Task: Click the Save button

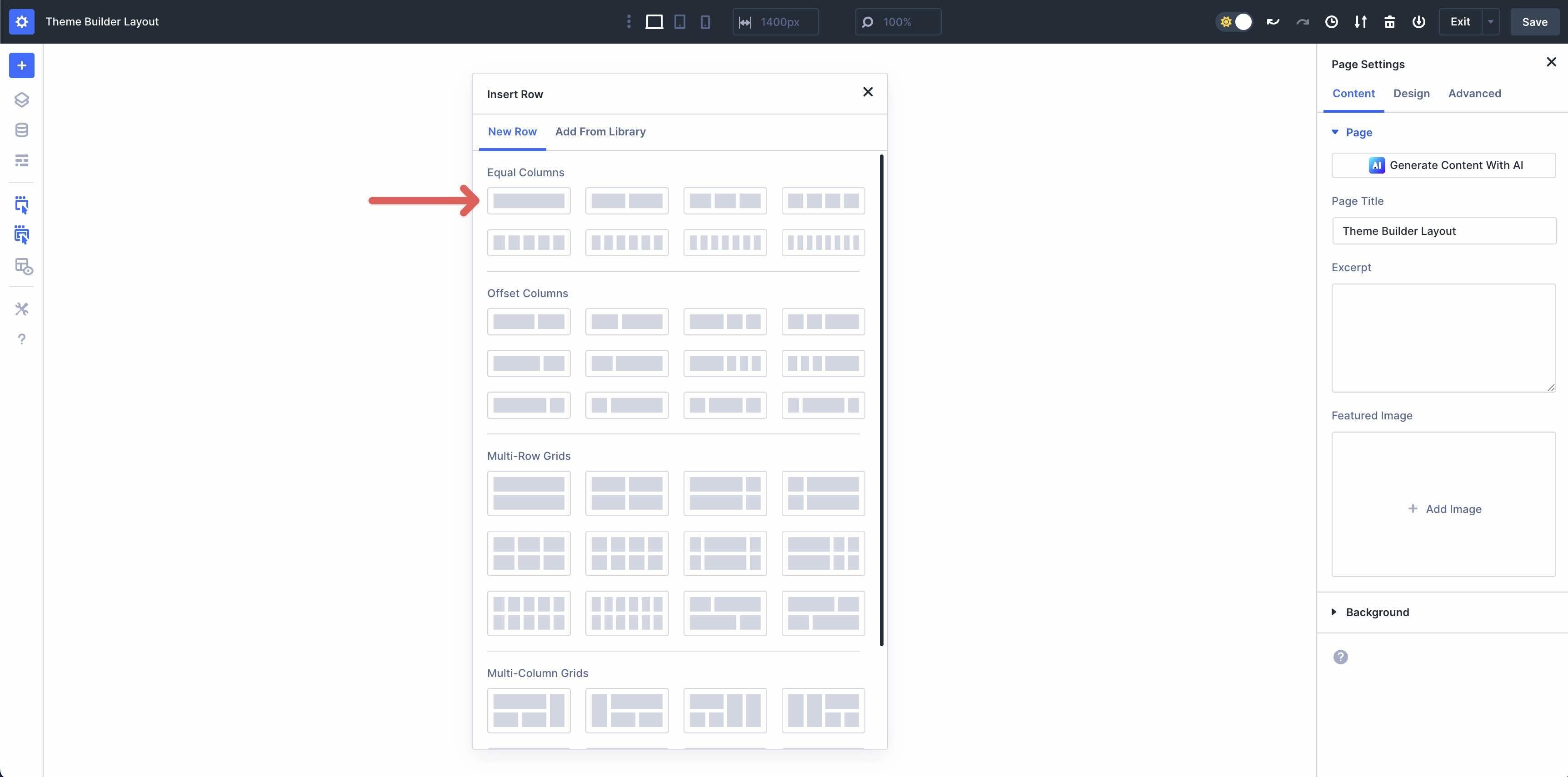Action: coord(1534,21)
